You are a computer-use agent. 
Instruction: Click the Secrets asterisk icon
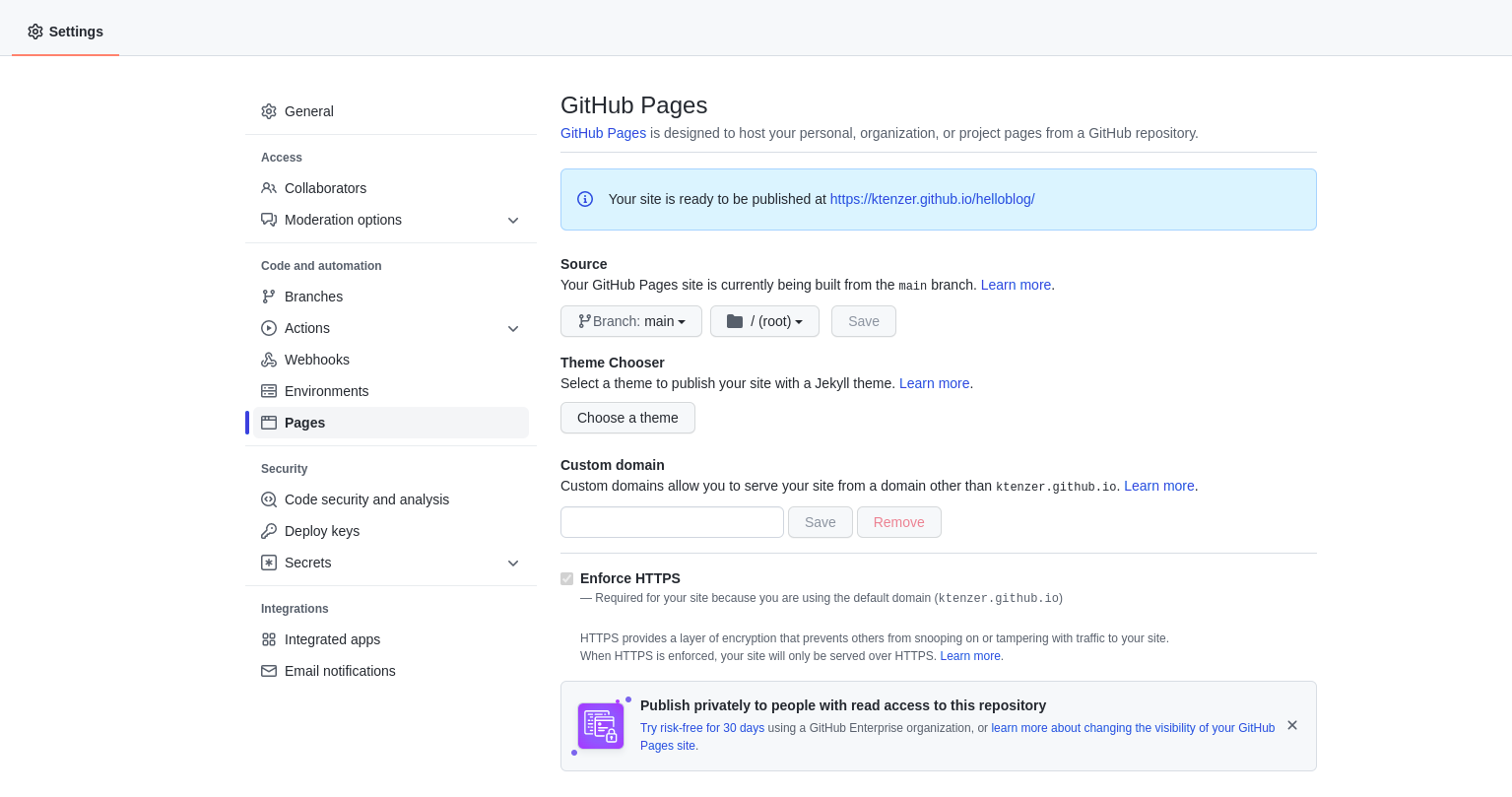click(269, 563)
